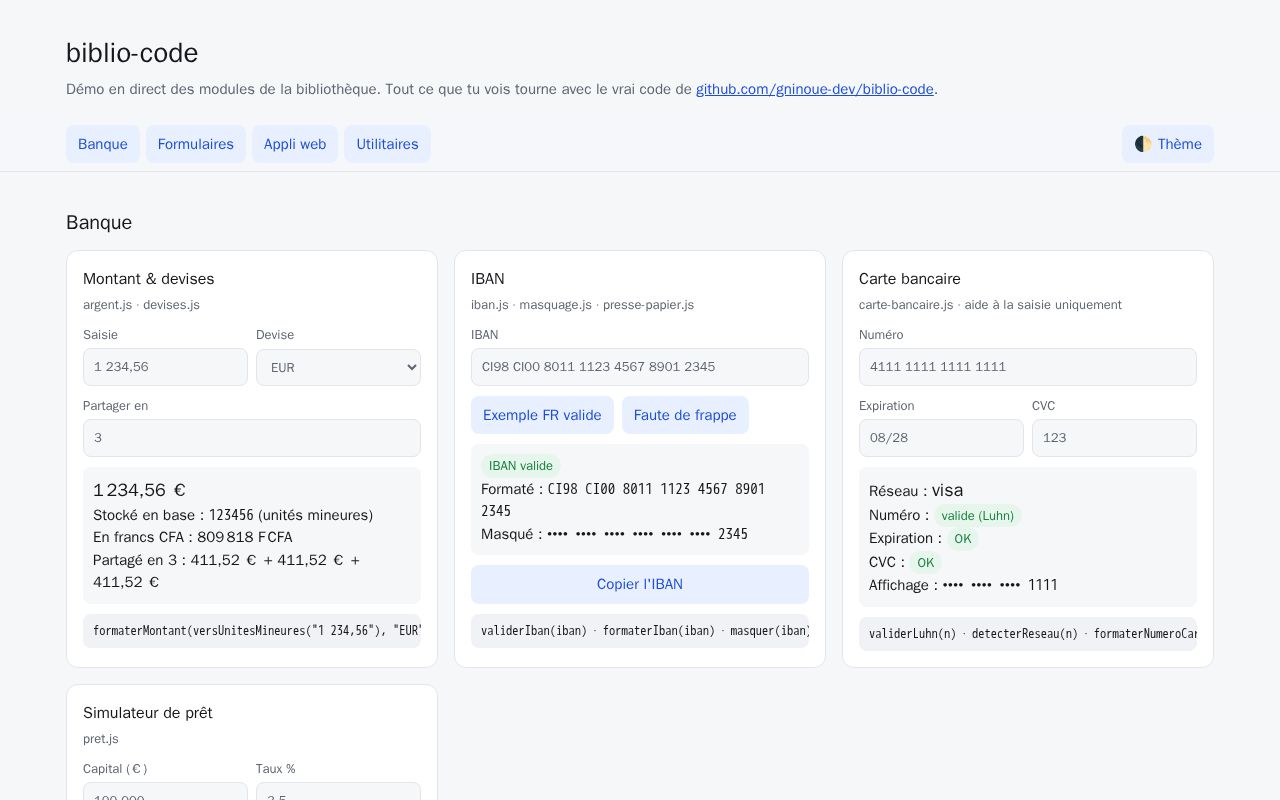
Task: Click the formaterMontant code snippet
Action: coord(252,631)
